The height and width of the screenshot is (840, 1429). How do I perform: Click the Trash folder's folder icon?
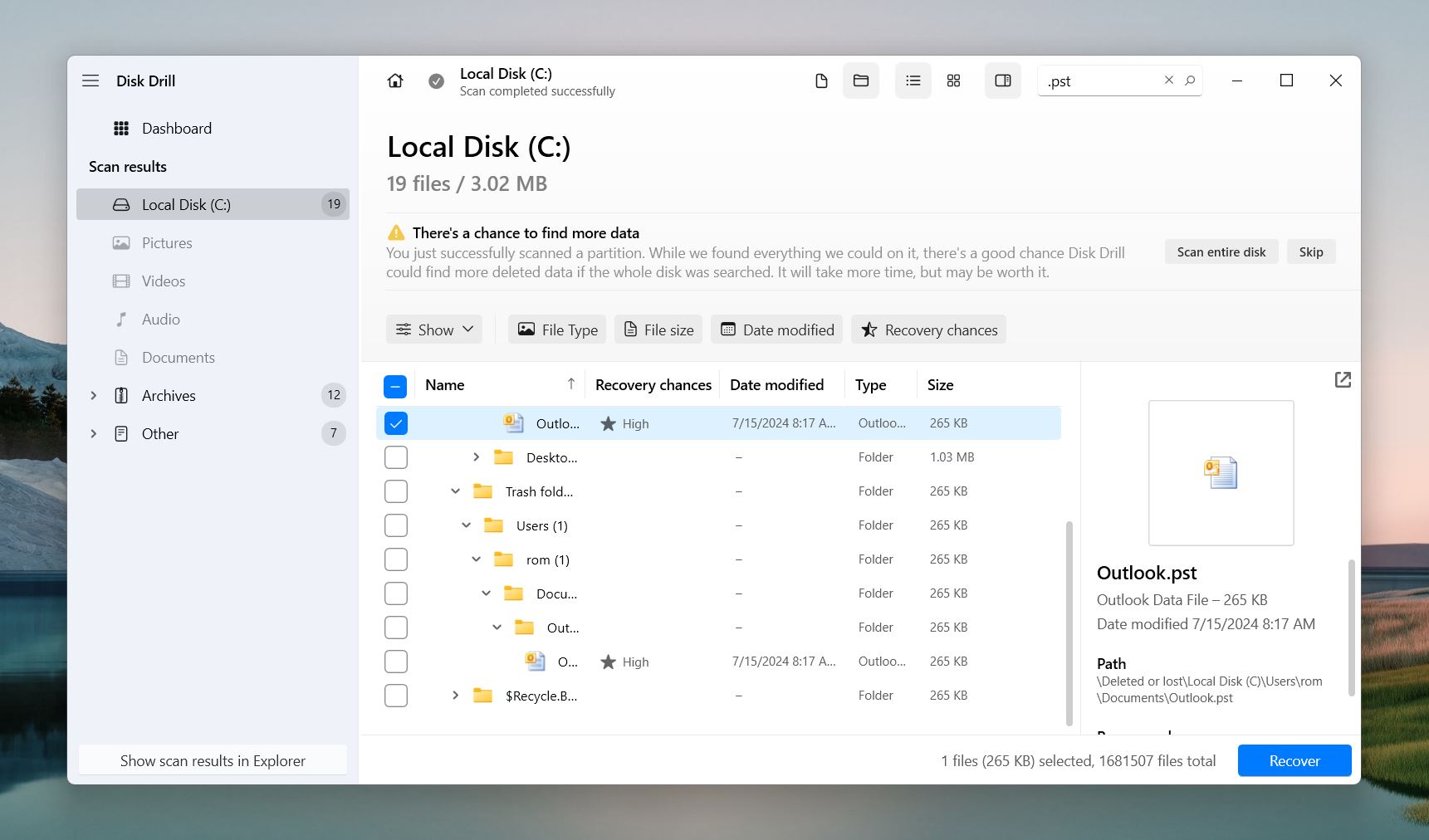click(x=483, y=491)
